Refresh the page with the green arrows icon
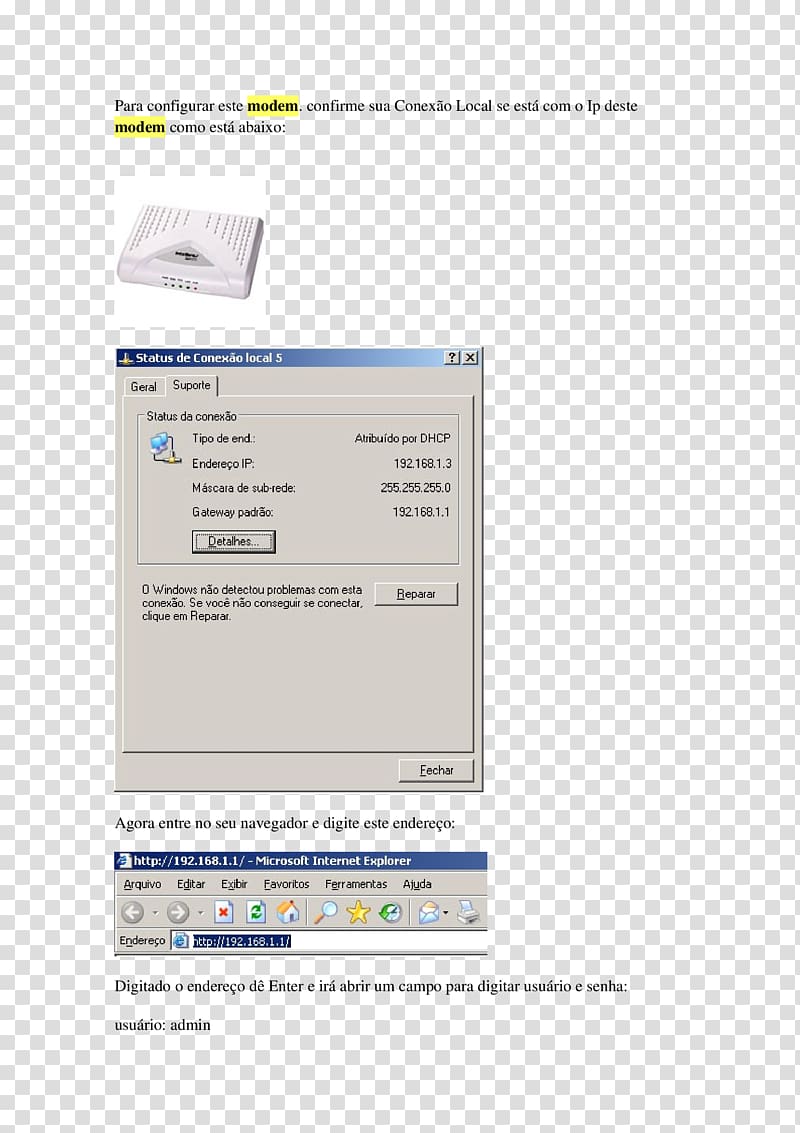 pyautogui.click(x=256, y=913)
